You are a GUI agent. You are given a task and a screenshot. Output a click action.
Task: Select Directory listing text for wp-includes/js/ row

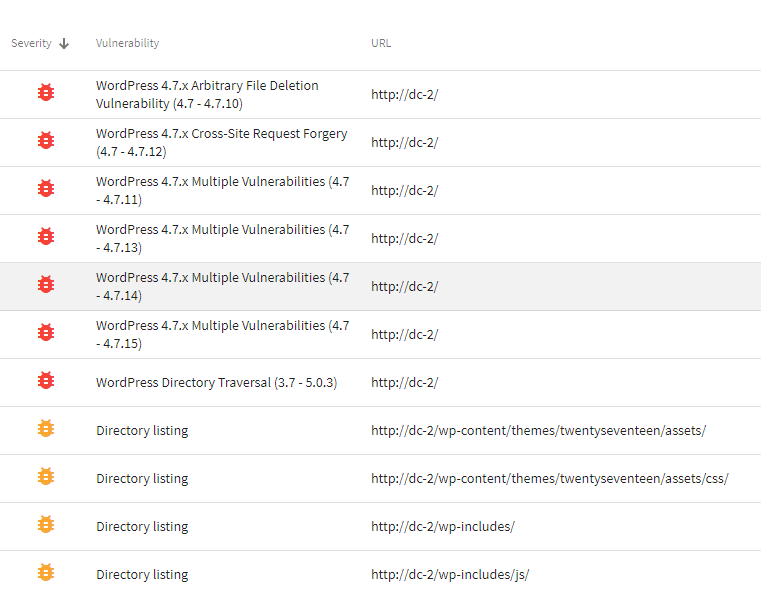(x=142, y=574)
